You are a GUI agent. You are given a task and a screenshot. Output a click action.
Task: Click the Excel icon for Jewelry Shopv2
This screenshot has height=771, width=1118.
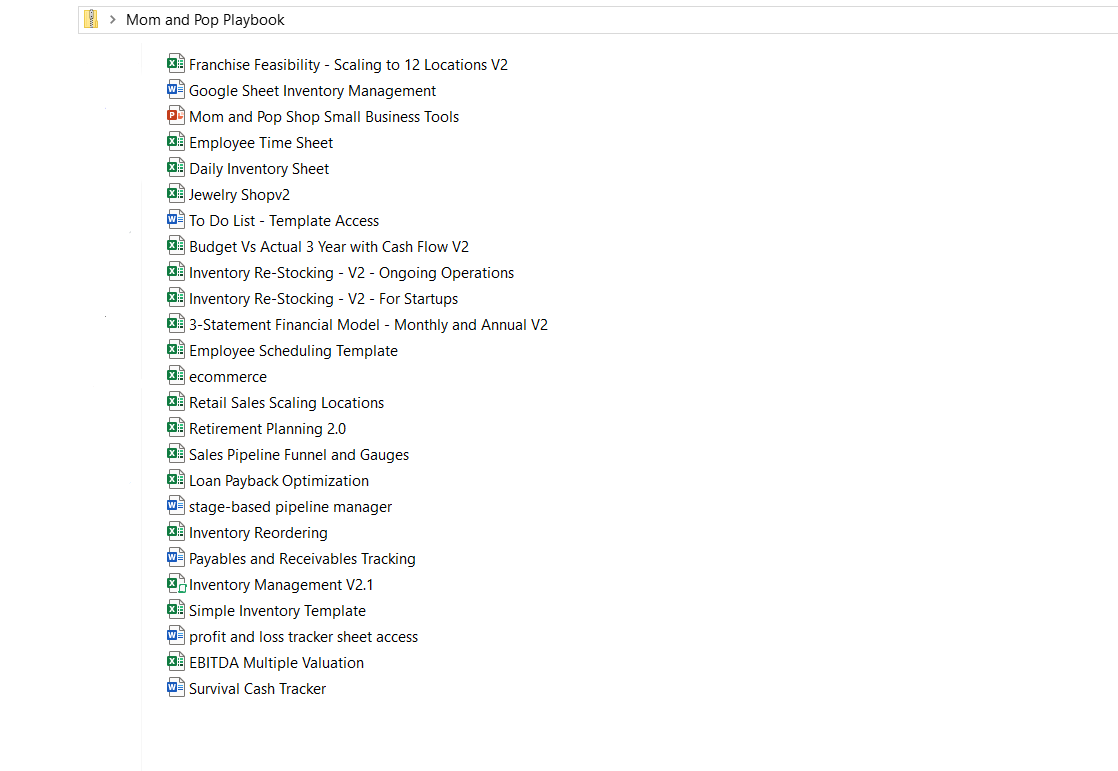click(175, 193)
